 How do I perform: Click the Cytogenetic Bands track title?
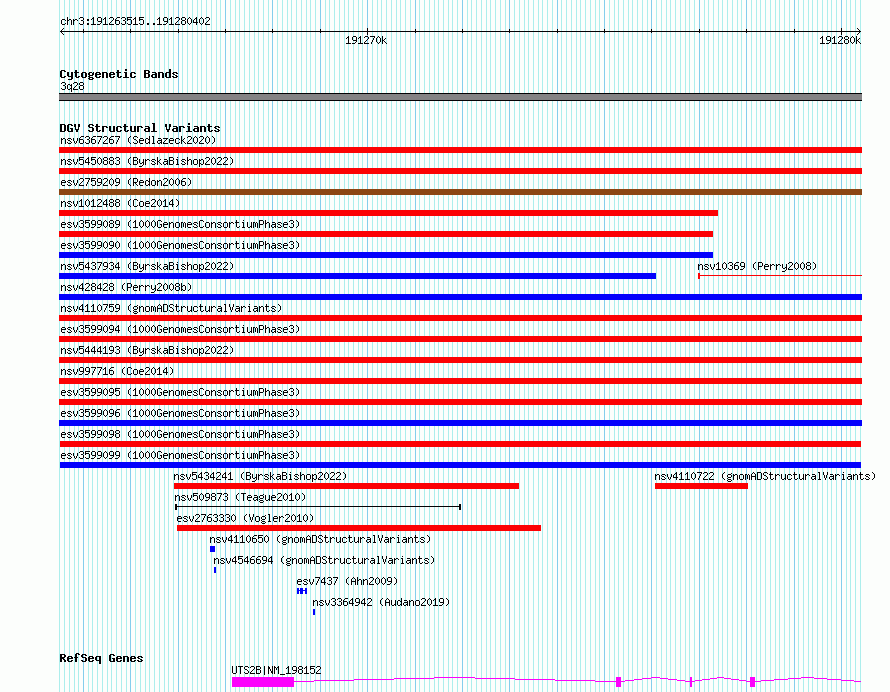coord(119,74)
